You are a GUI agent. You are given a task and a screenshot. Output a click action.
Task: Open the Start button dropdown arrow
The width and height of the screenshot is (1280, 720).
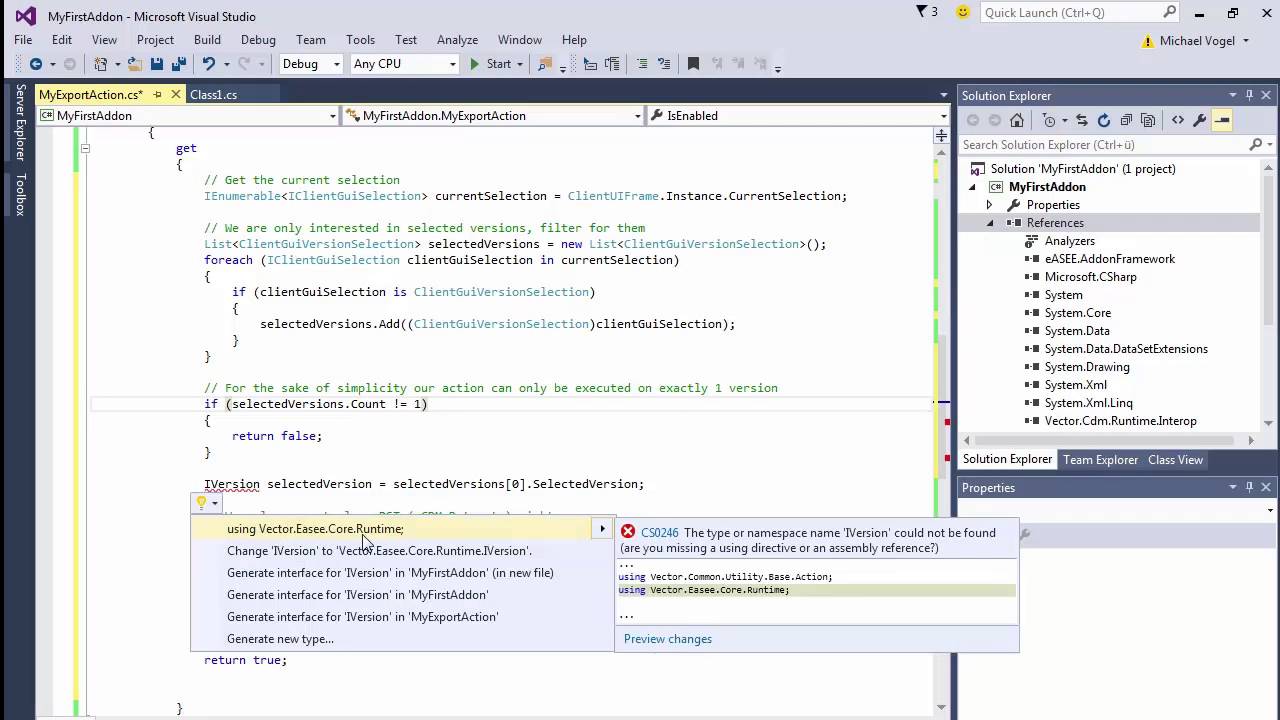coord(520,64)
